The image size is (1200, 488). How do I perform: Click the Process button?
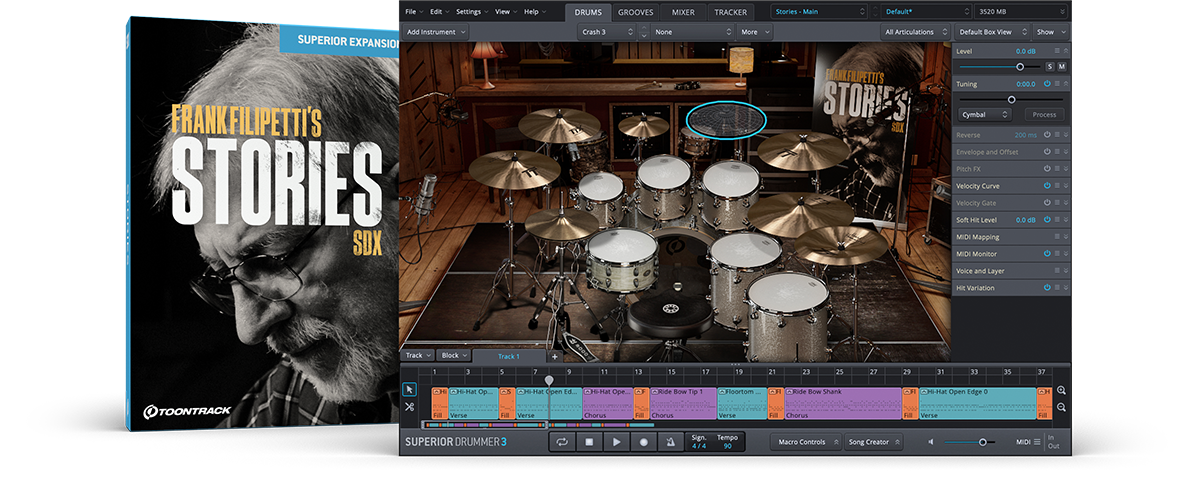coord(1044,115)
